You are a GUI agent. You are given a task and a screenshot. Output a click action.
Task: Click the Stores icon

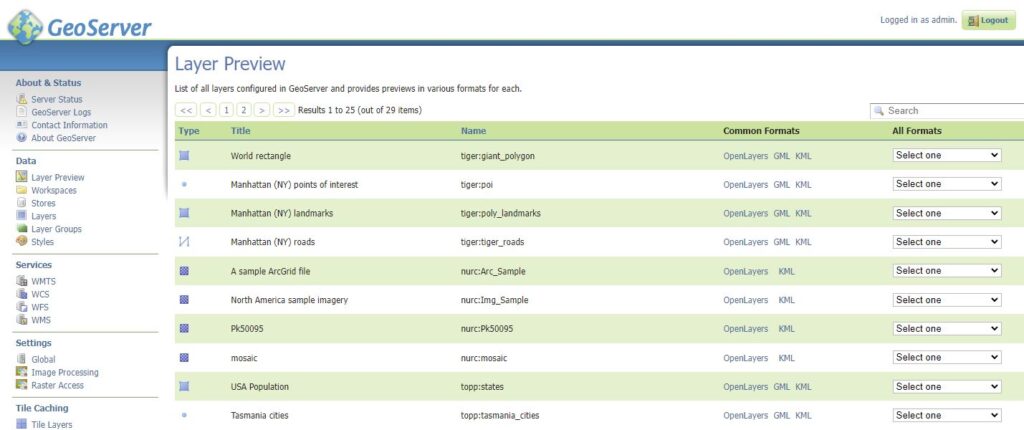[22, 203]
